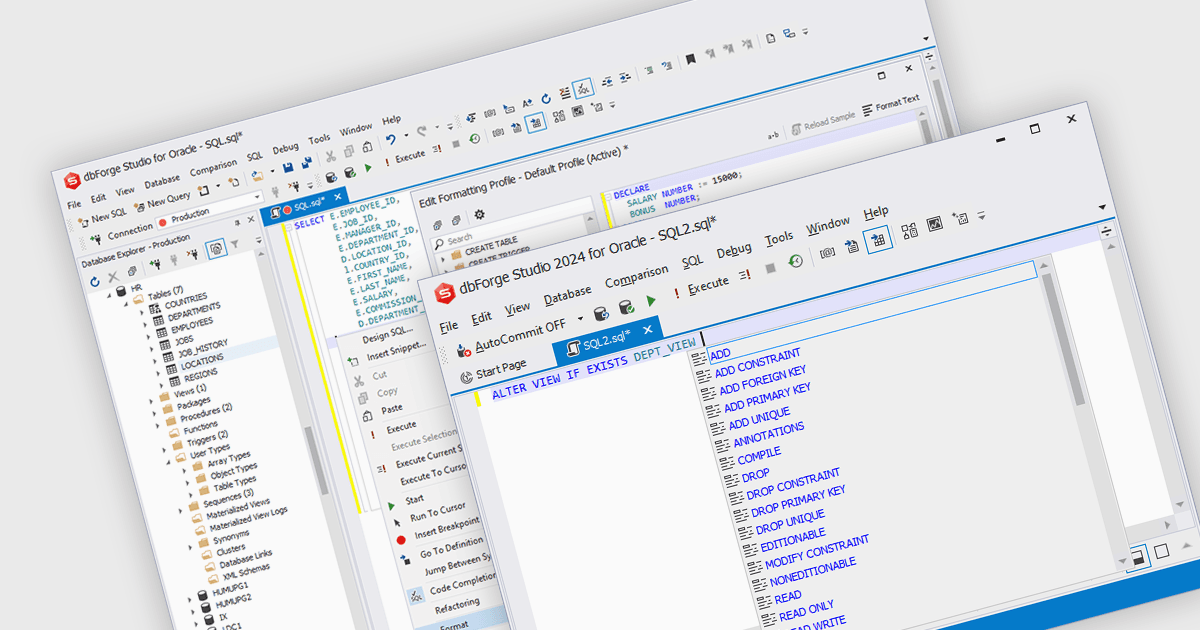Open the execution history clock icon in the front window
This screenshot has width=1200, height=630.
[796, 260]
